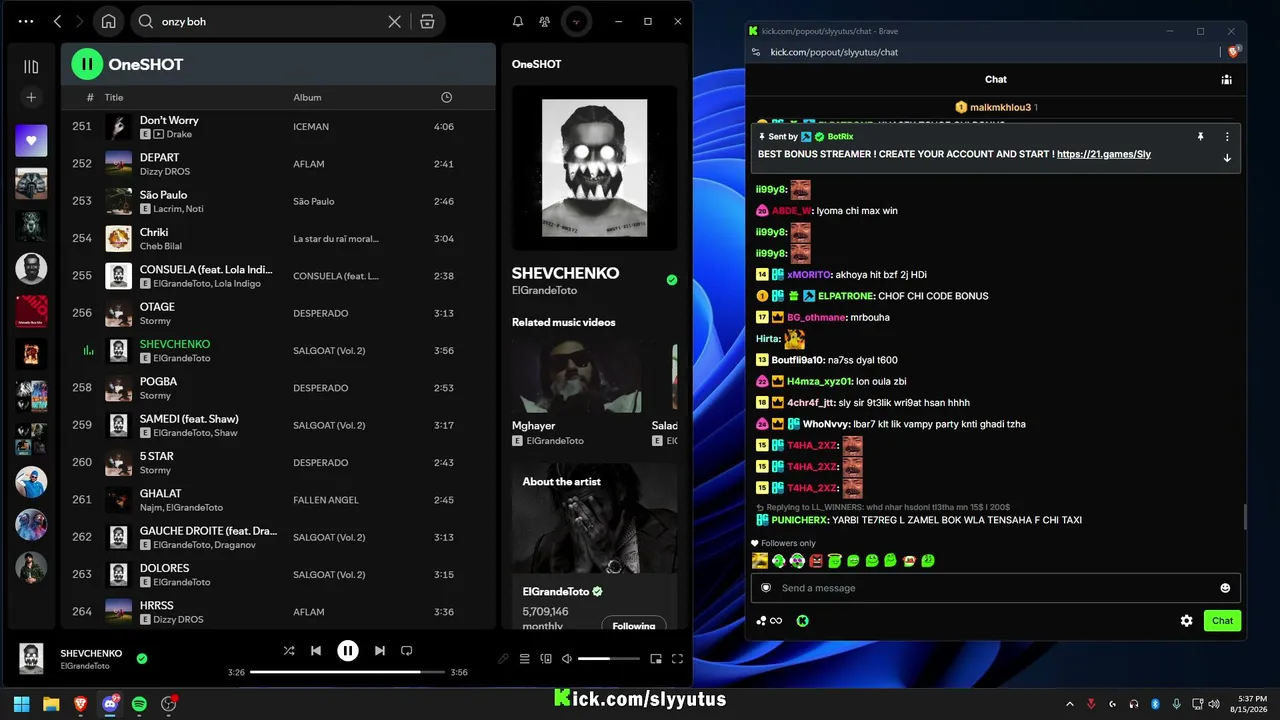Open the 21.games/Sly link
This screenshot has height=720, width=1280.
(x=1104, y=155)
